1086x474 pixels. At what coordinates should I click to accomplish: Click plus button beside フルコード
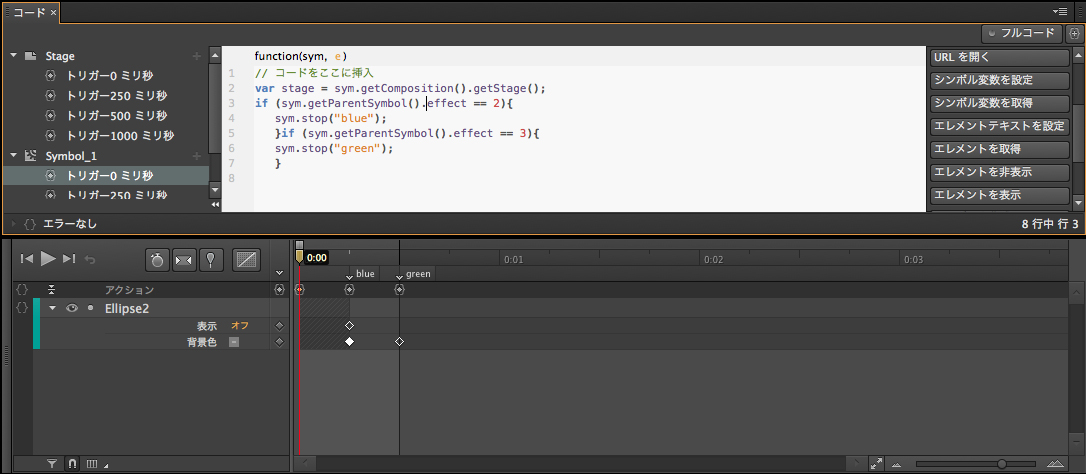(x=1074, y=33)
